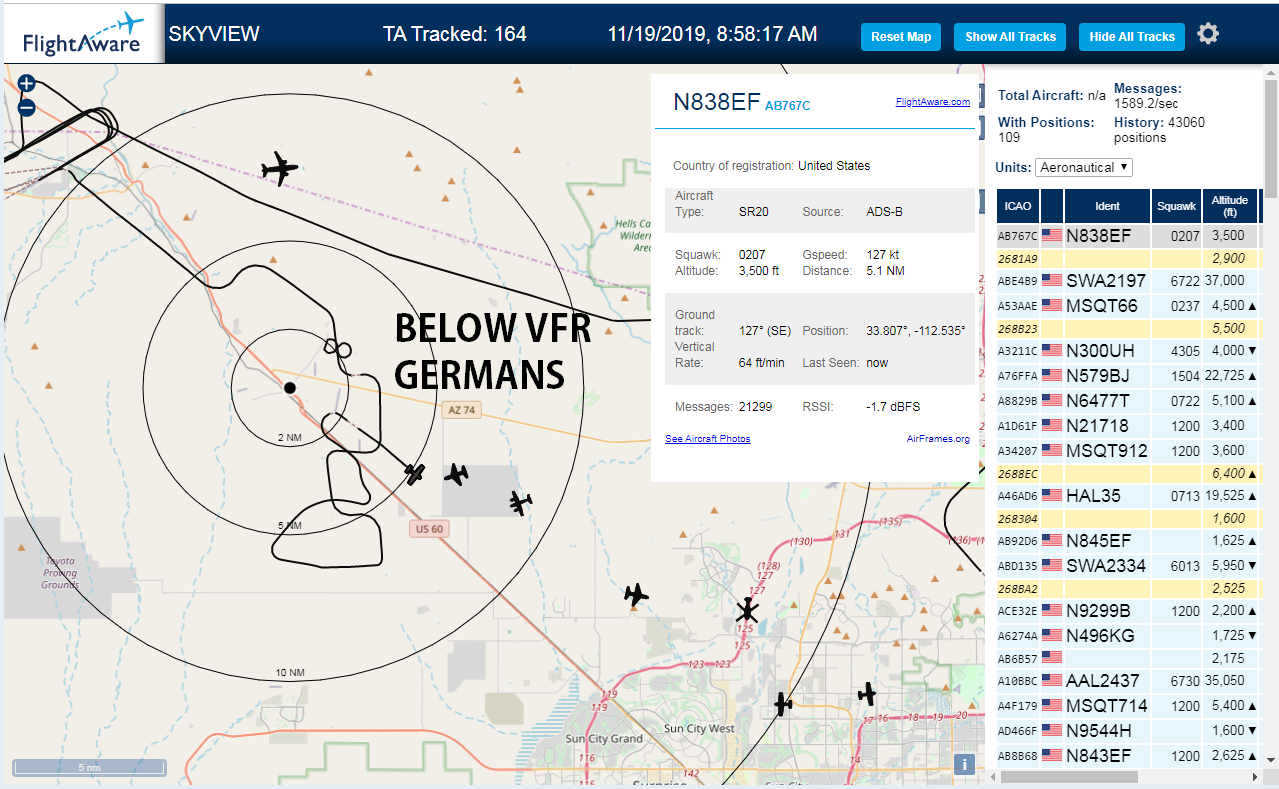Viewport: 1279px width, 789px height.
Task: Select the N9299B table row
Action: (x=1128, y=611)
